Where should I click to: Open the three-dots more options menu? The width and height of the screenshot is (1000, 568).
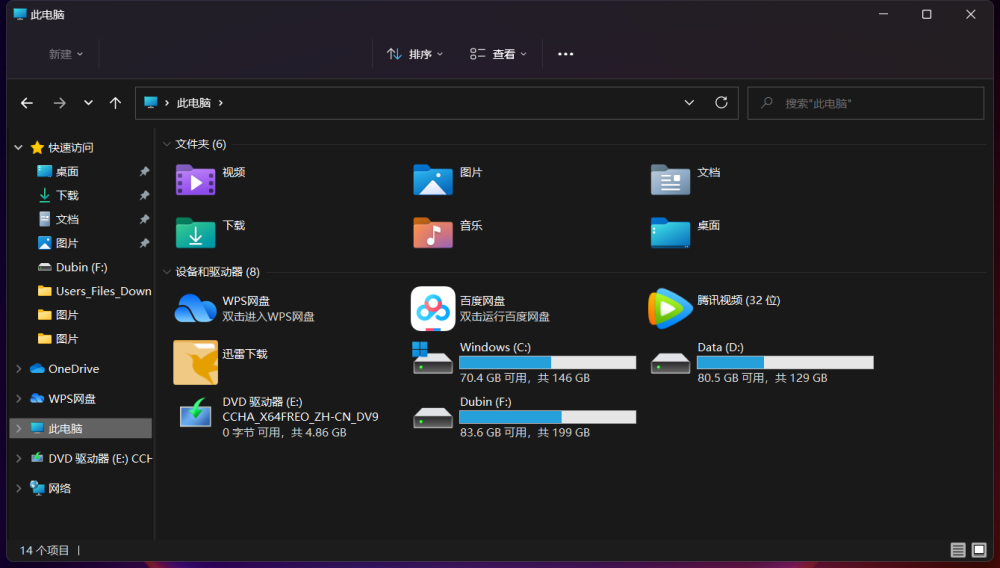[565, 54]
